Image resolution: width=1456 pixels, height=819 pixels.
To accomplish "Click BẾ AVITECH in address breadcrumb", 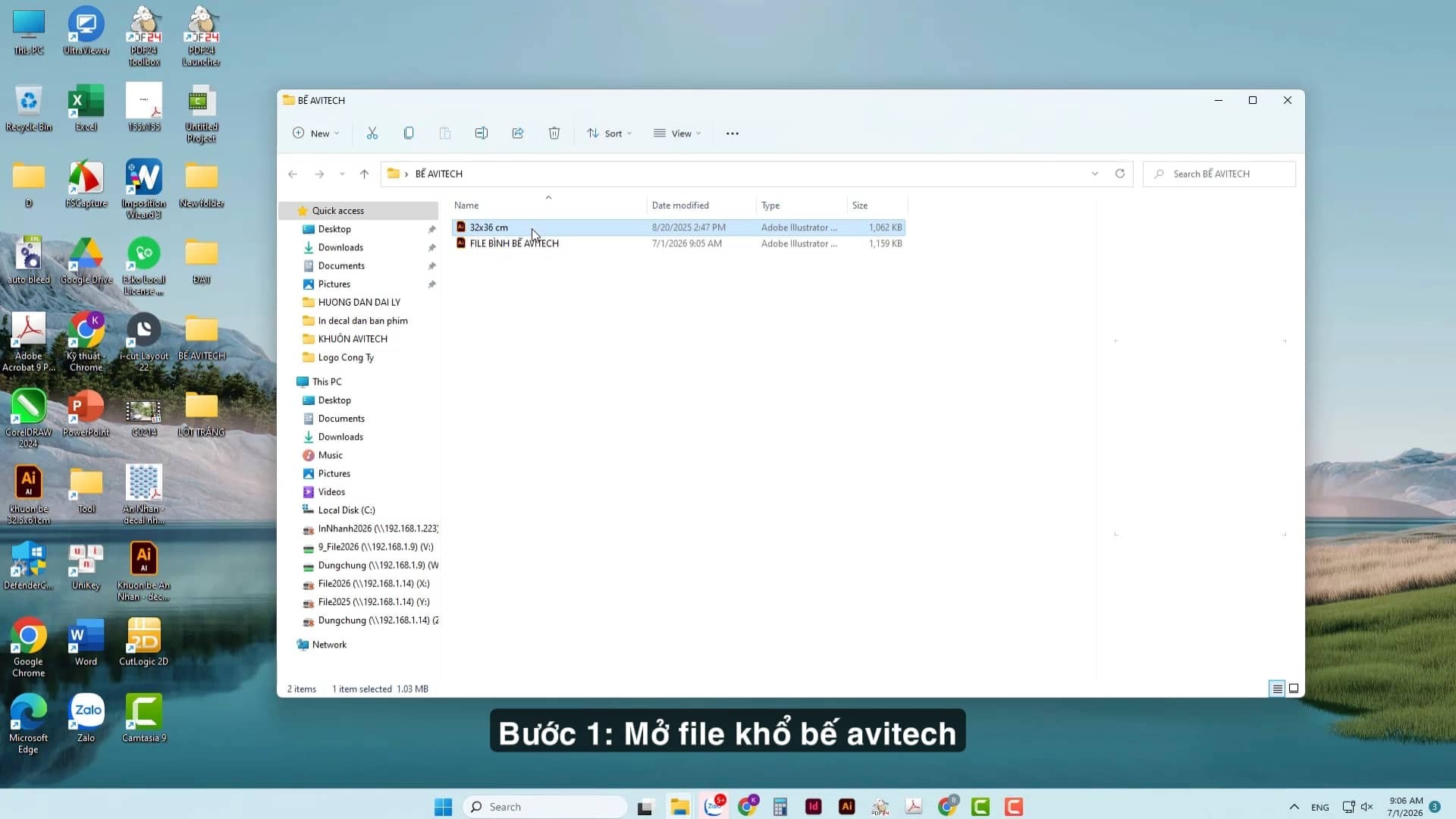I will [438, 174].
